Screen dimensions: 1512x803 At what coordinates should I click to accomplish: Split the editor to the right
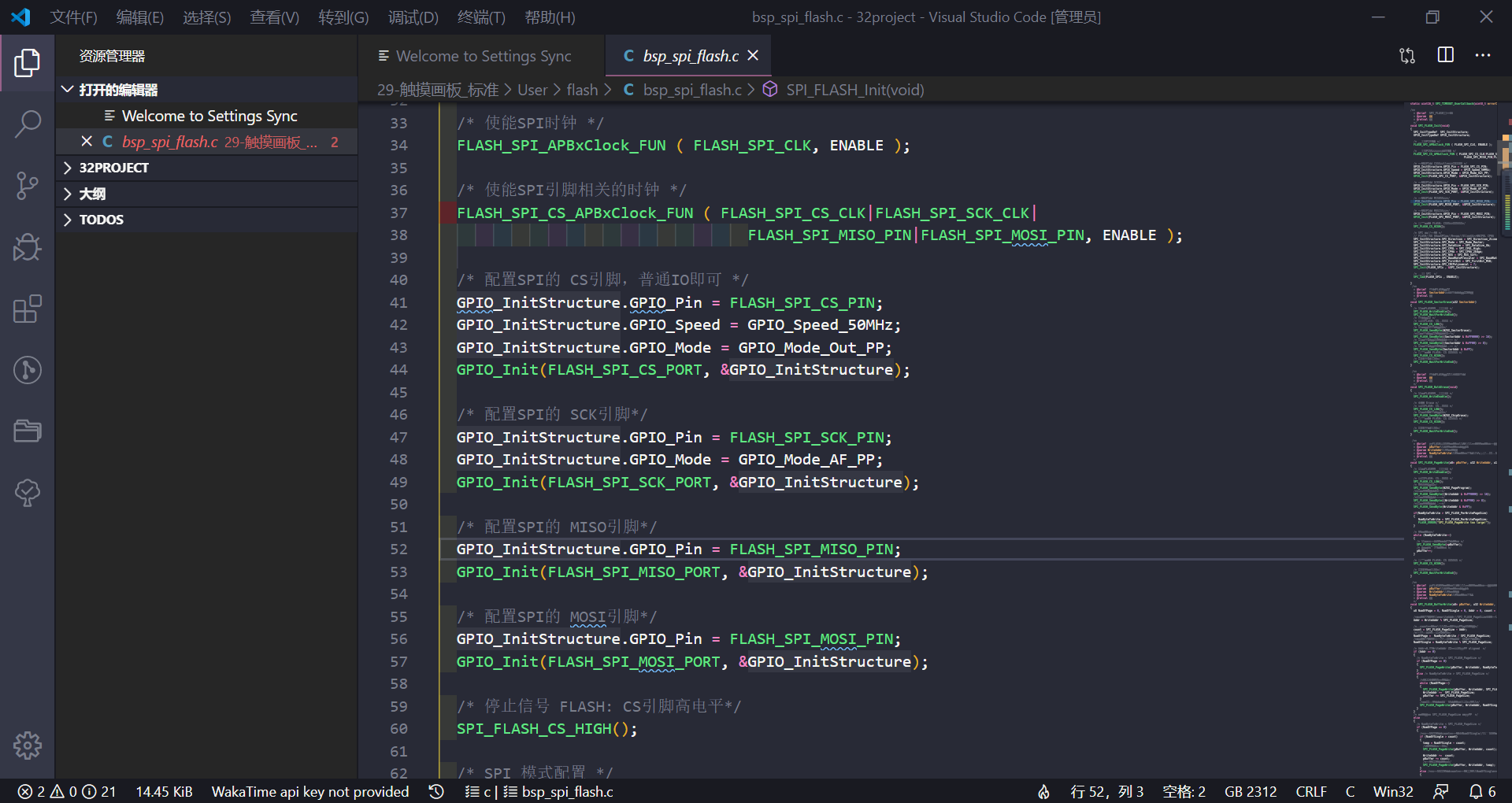[x=1446, y=55]
